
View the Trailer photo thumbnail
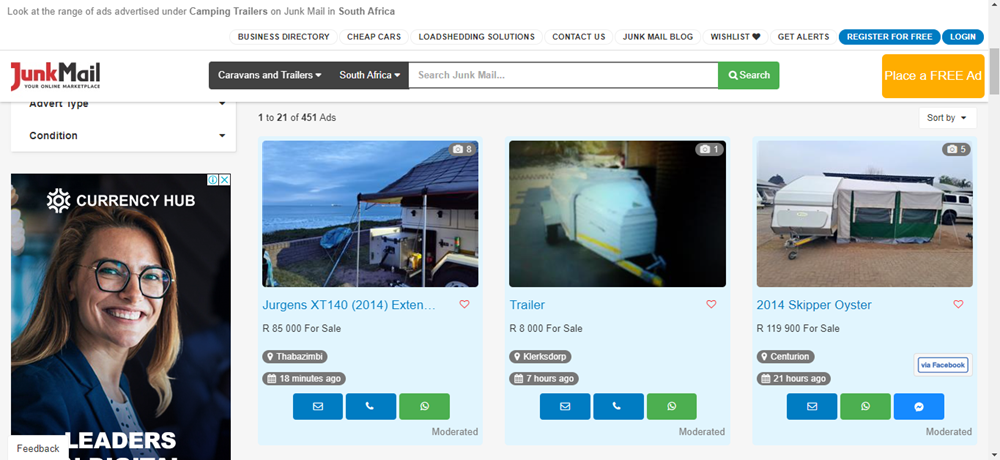point(617,214)
